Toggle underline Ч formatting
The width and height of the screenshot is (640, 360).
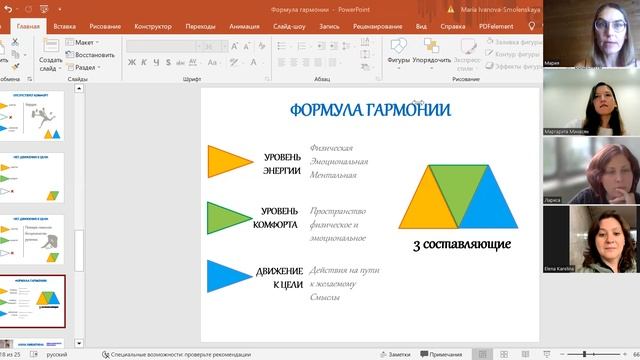(156, 62)
